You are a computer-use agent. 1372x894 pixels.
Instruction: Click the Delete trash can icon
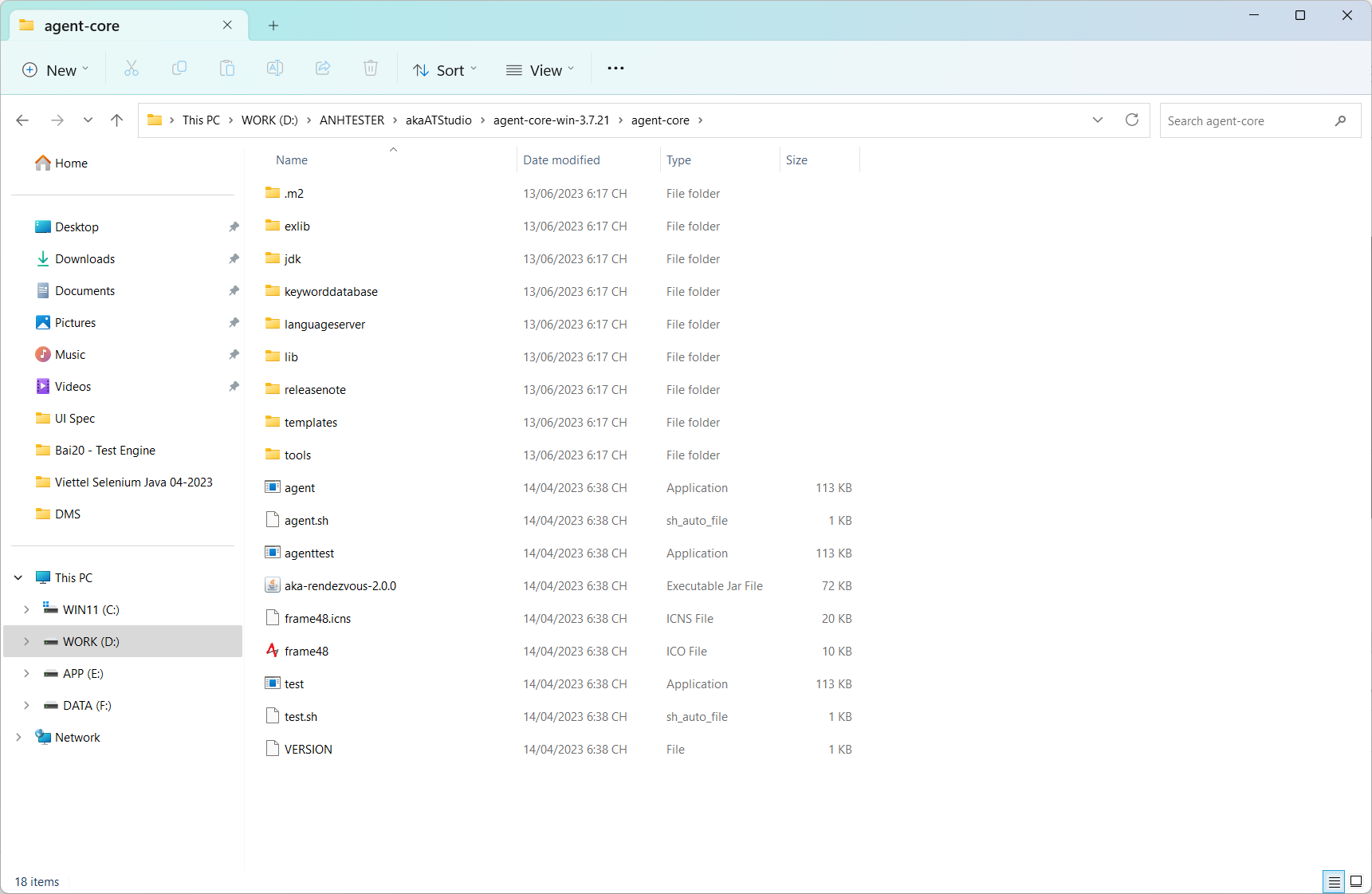[x=371, y=69]
